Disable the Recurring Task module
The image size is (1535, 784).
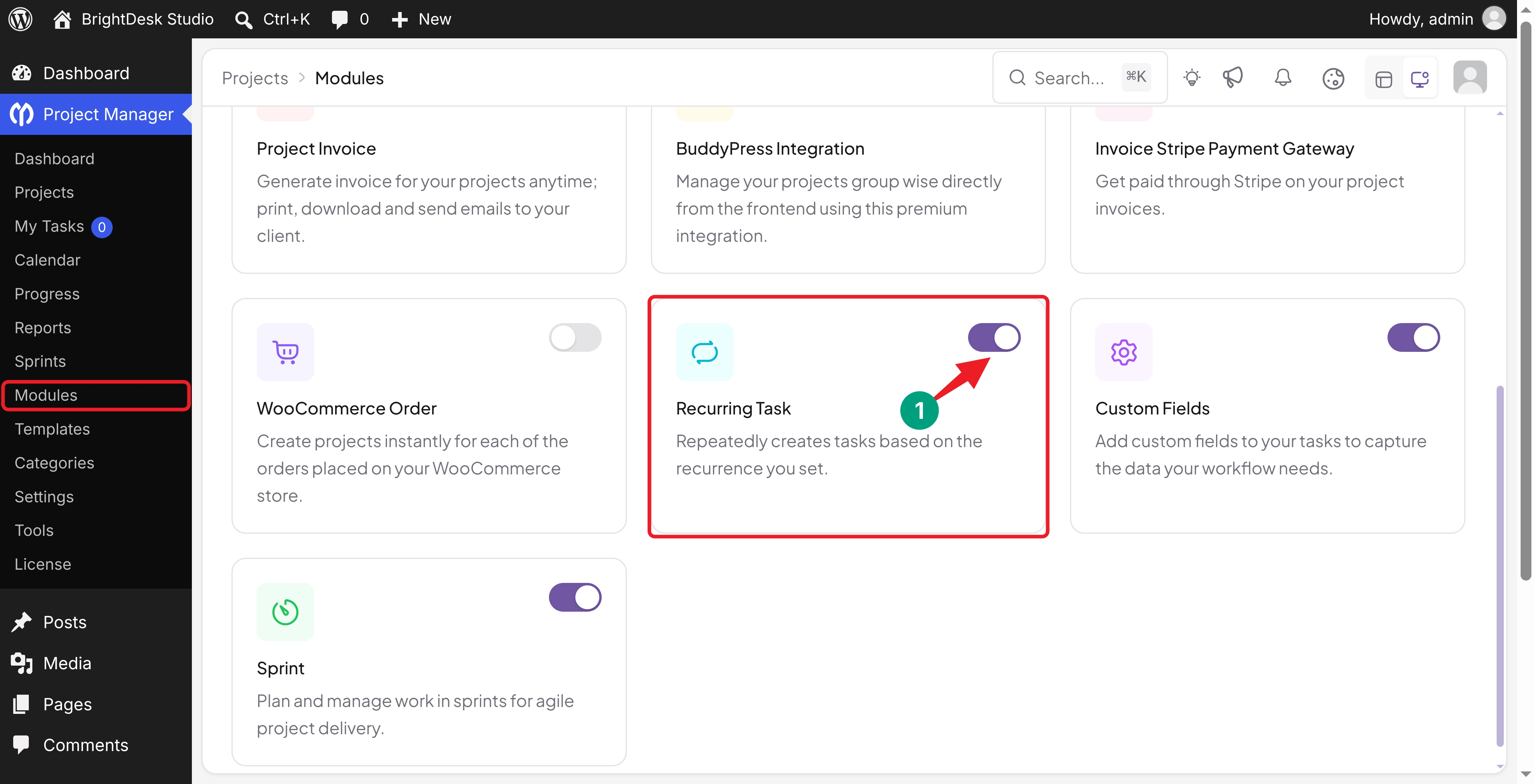pyautogui.click(x=994, y=338)
